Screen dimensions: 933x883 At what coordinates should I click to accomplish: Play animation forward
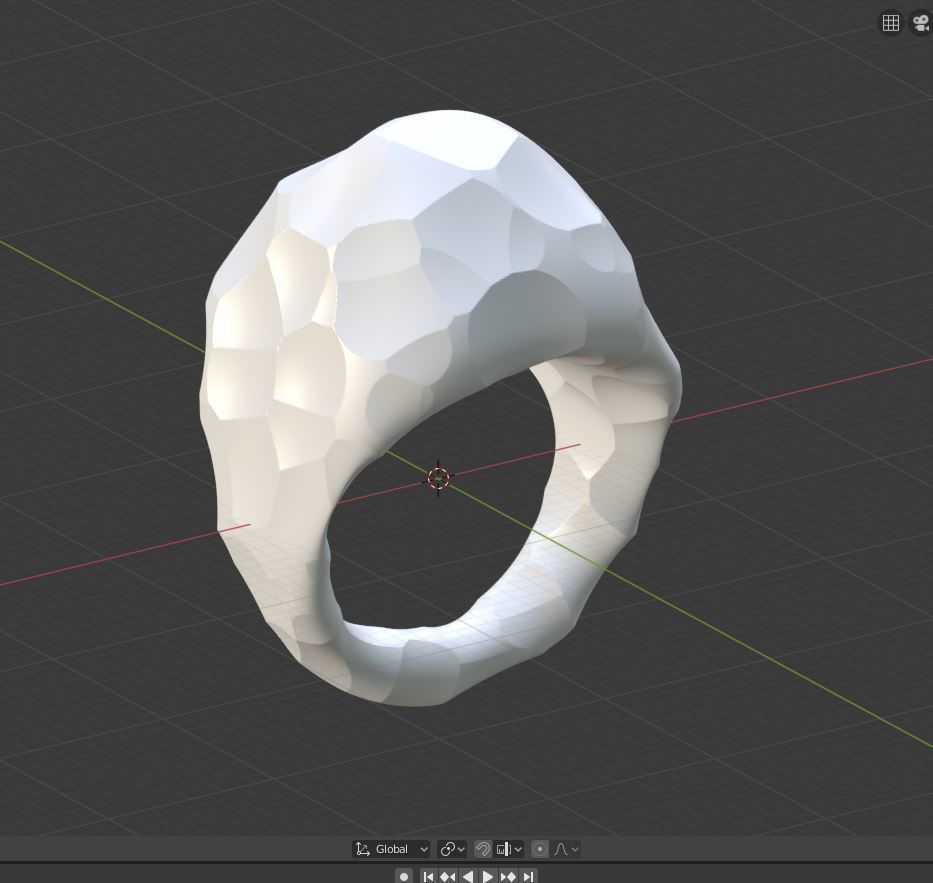(487, 876)
